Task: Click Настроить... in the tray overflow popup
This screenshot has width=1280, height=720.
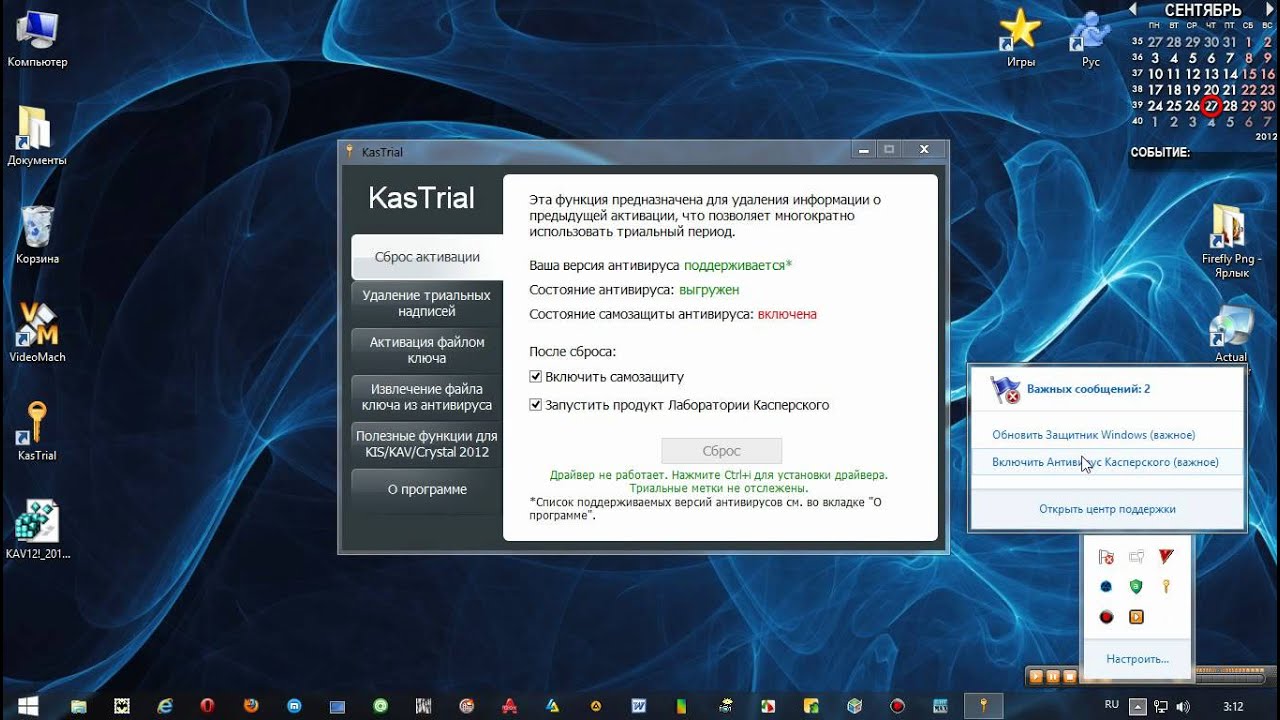Action: click(x=1137, y=659)
